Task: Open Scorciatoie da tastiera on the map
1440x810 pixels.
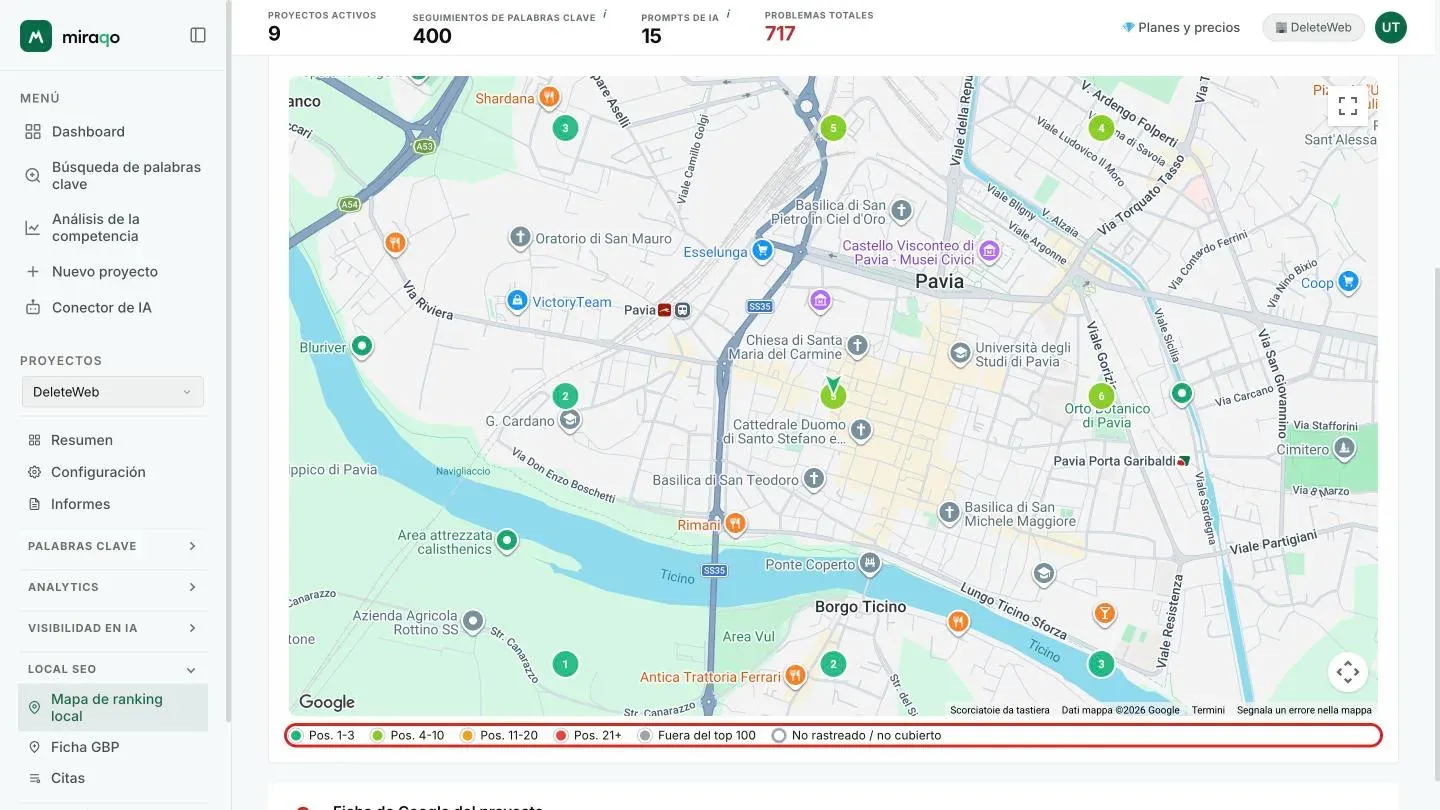Action: [1000, 710]
